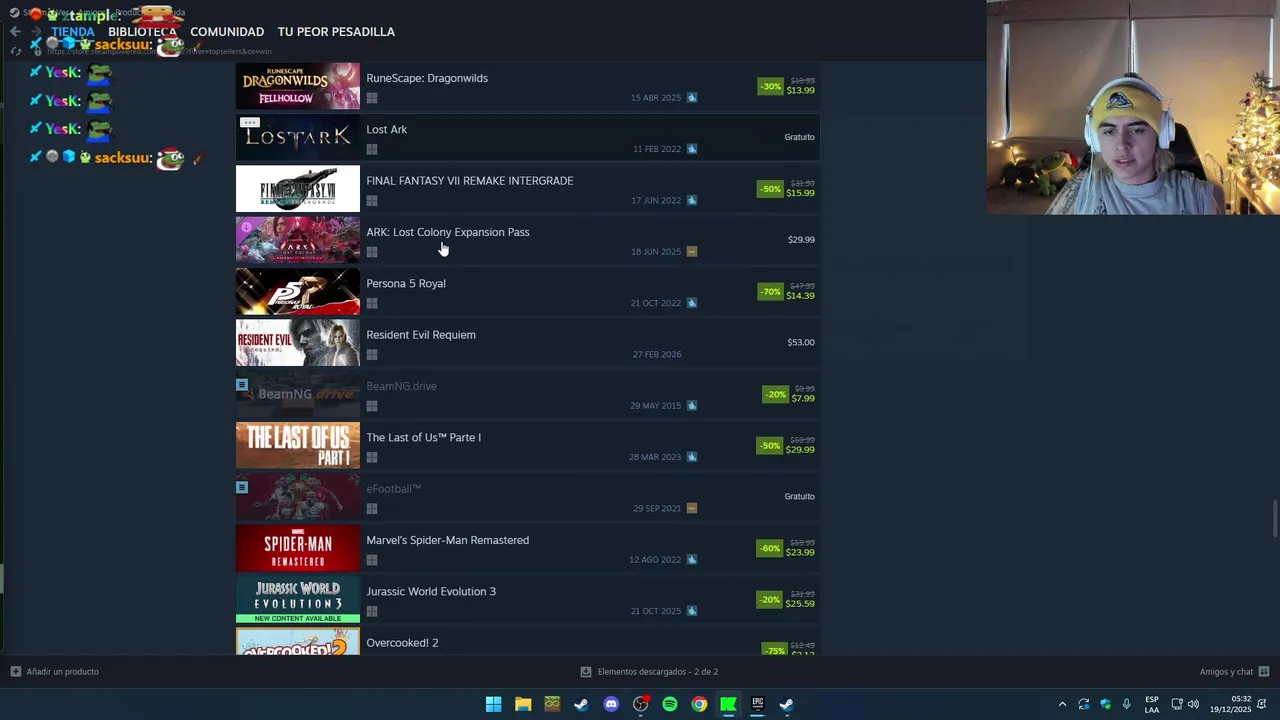Open Discord from the taskbar
The width and height of the screenshot is (1280, 720).
pyautogui.click(x=611, y=704)
